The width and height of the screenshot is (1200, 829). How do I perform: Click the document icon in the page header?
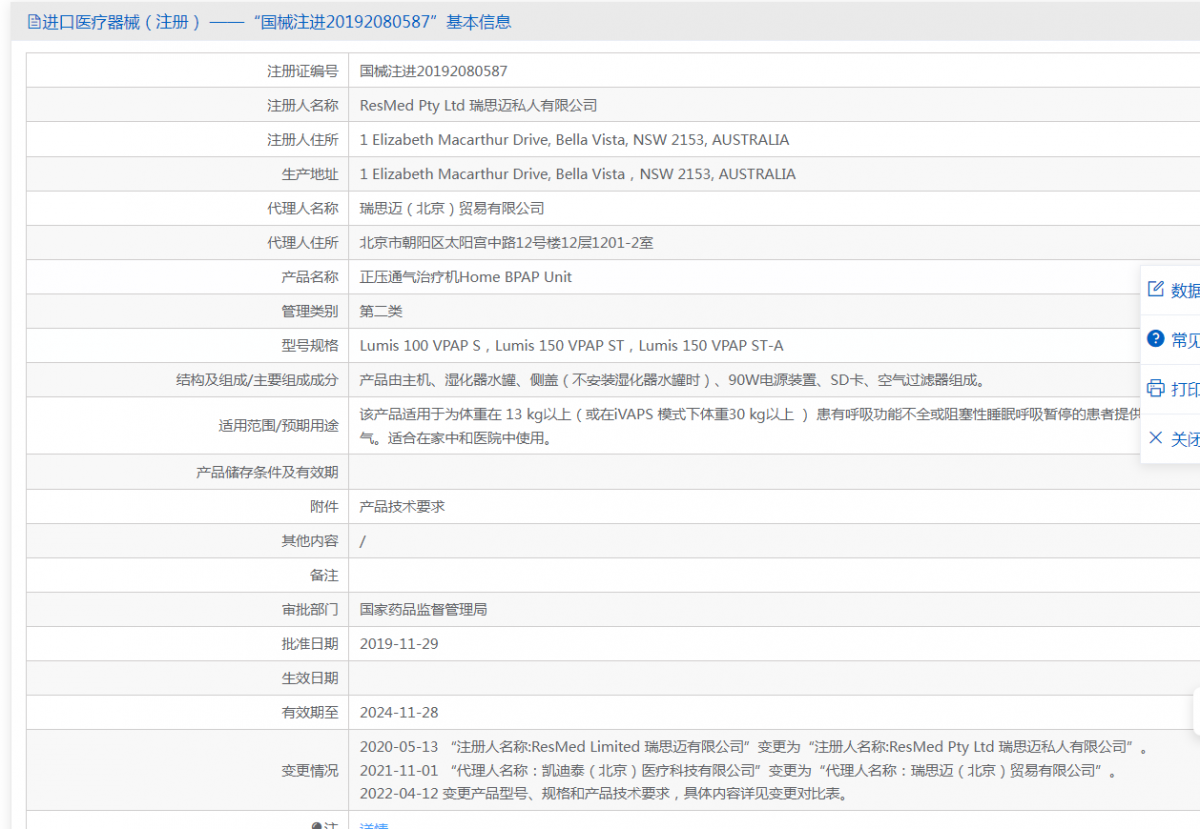[x=33, y=22]
